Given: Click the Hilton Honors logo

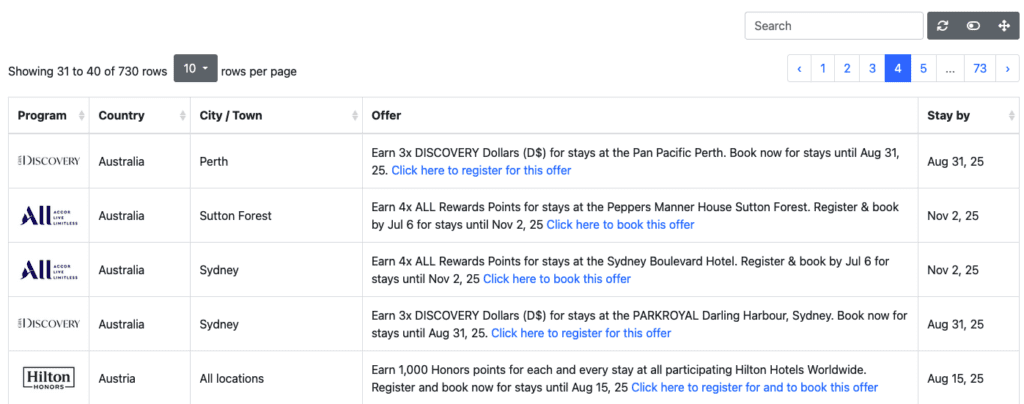Looking at the screenshot, I should [x=48, y=378].
